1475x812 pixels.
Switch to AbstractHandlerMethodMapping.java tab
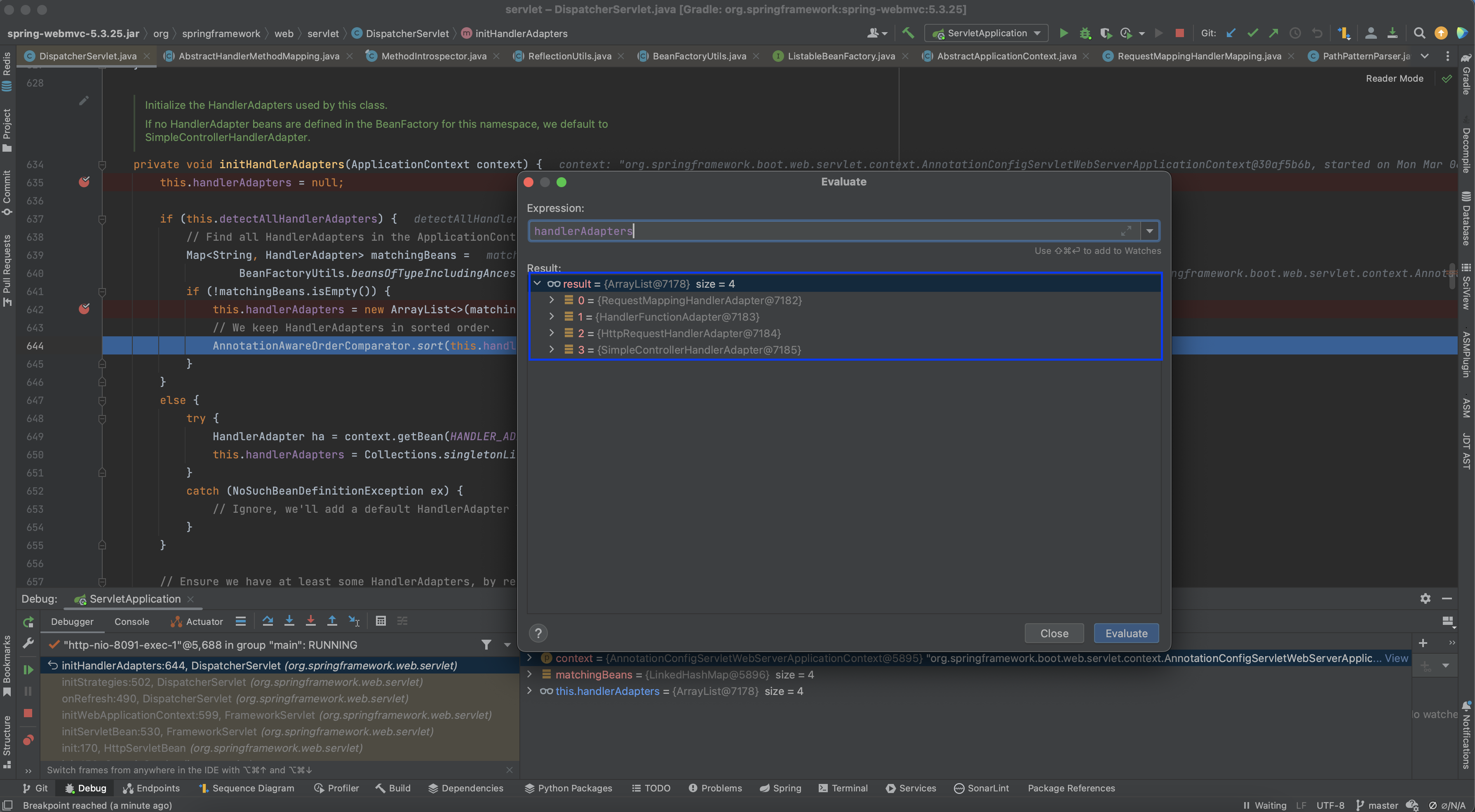coord(258,56)
